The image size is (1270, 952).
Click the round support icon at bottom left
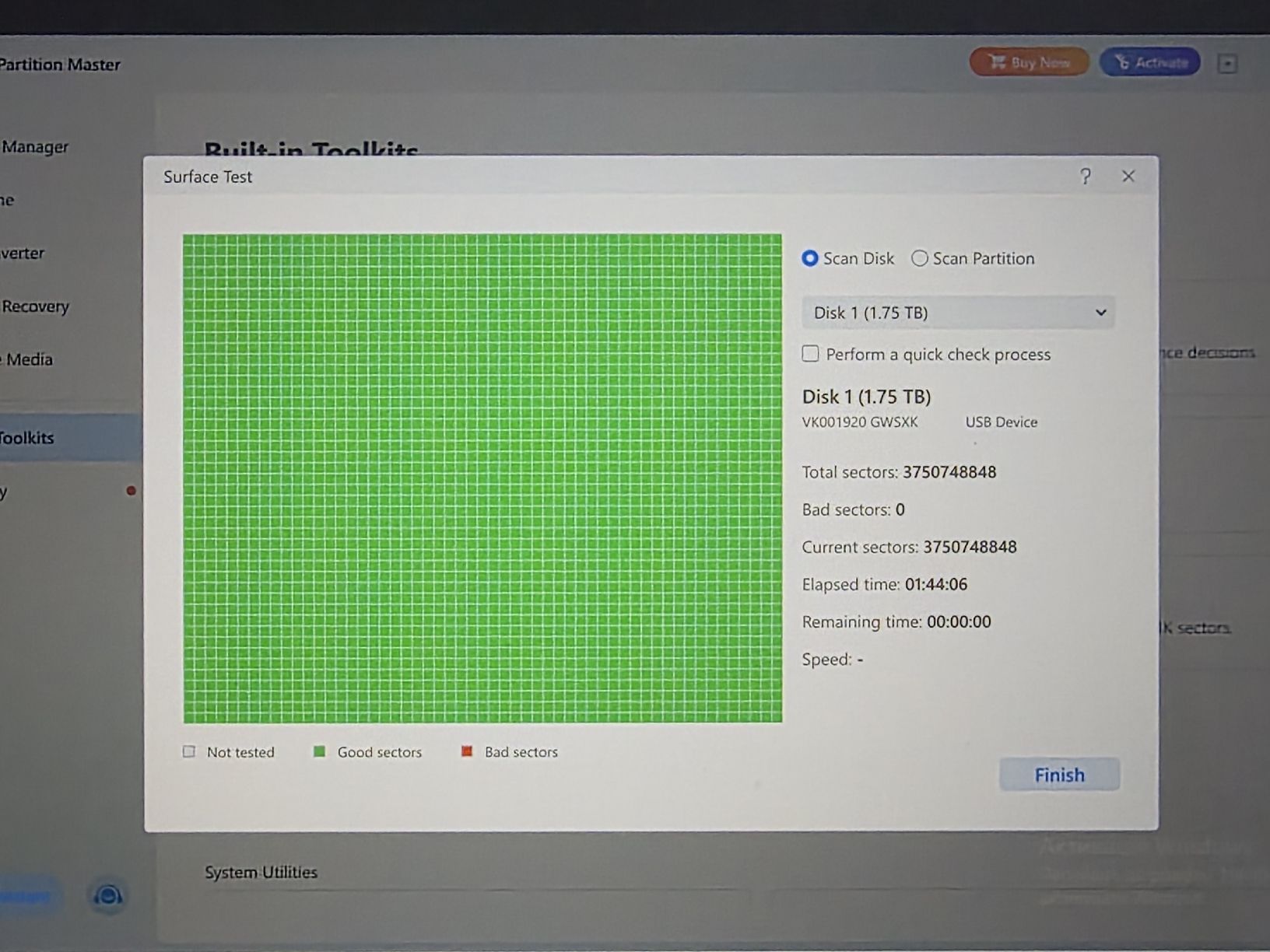pos(108,896)
